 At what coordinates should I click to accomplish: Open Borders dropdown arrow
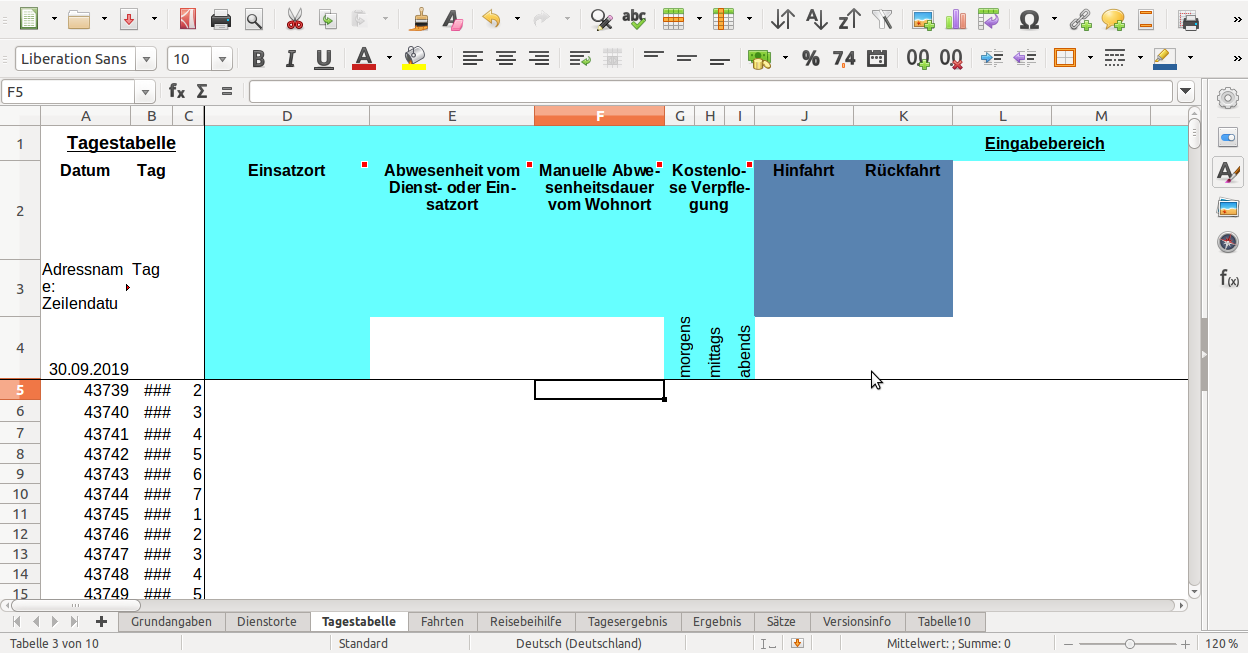[x=1090, y=59]
